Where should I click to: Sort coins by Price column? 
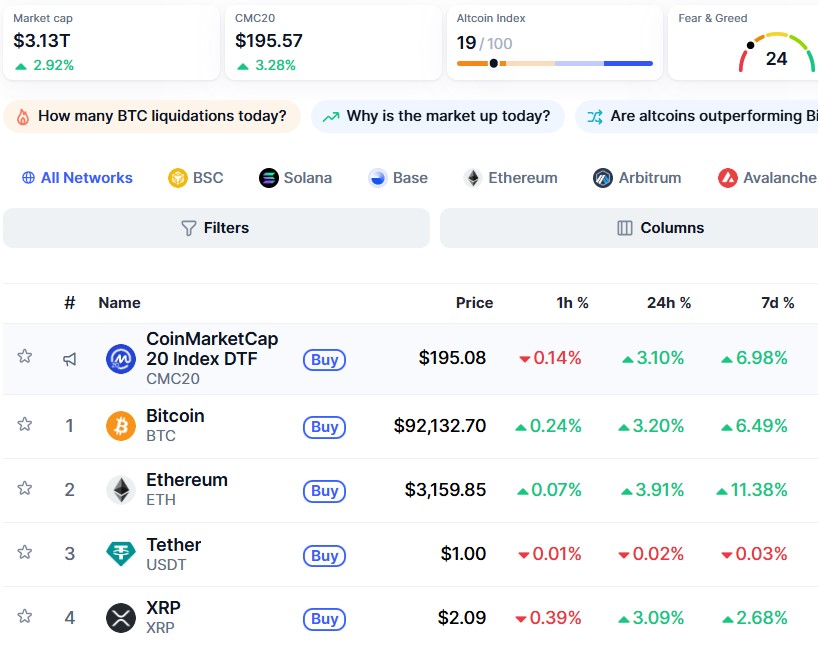tap(474, 302)
